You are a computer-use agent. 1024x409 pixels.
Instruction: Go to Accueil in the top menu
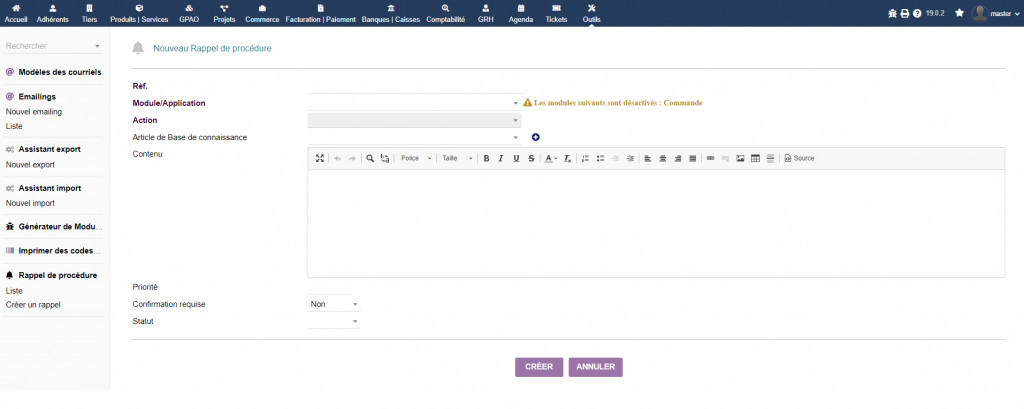click(16, 14)
